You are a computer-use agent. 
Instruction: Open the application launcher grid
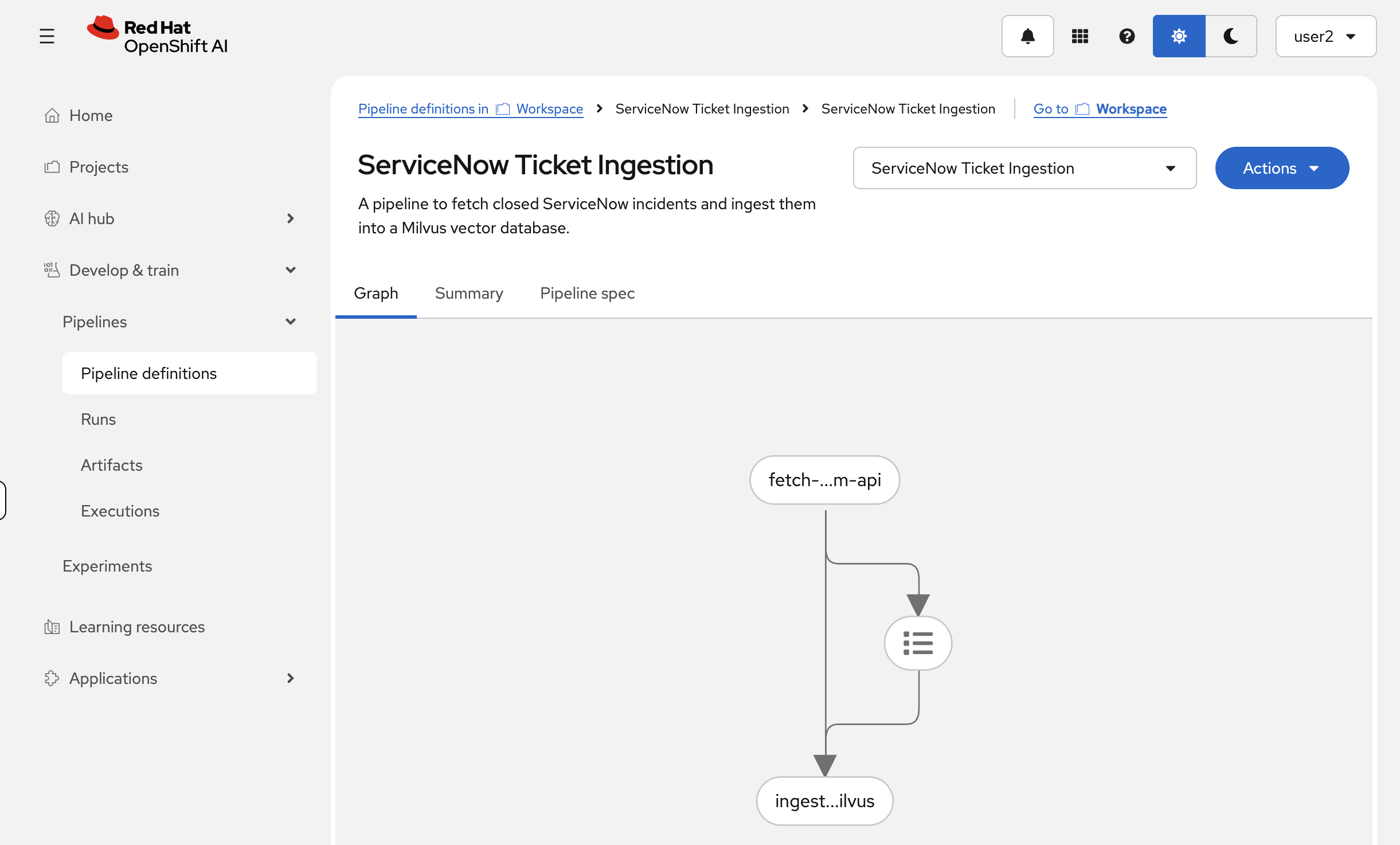(x=1080, y=36)
